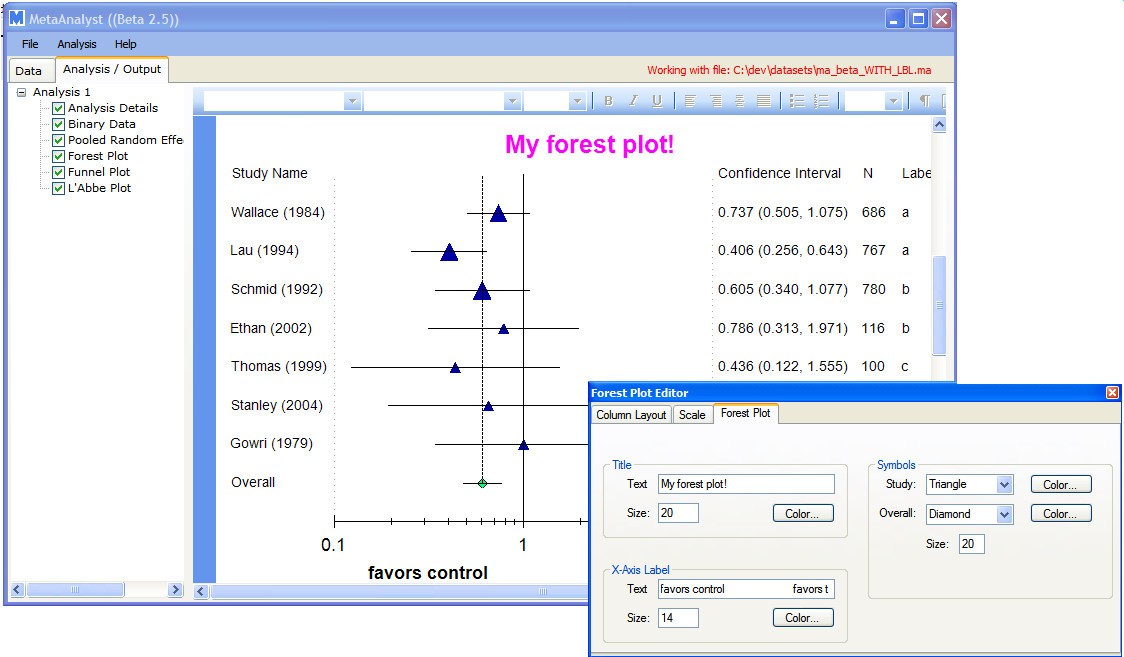Click the Title Text input field
Screen dimensions: 1124x657
(746, 484)
